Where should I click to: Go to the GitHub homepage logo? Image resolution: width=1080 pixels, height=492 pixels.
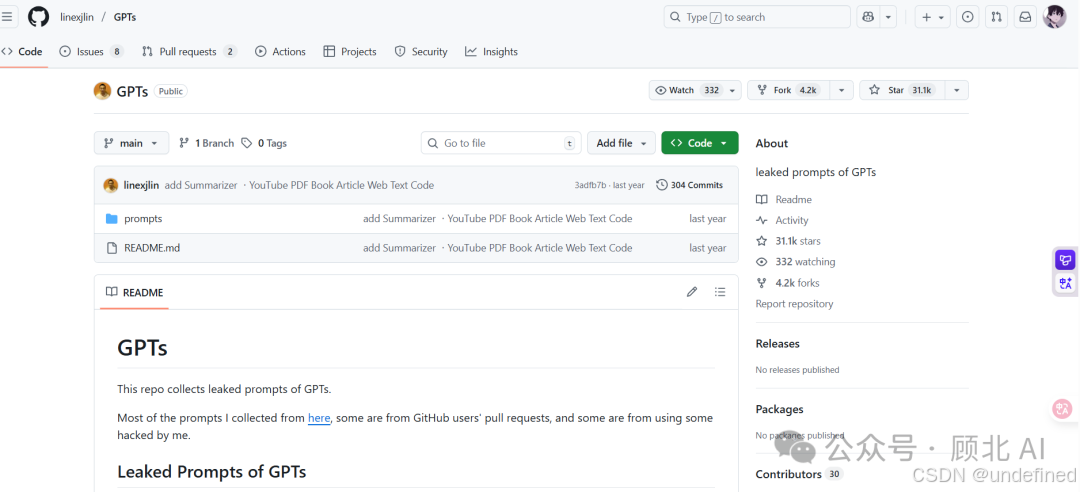tap(39, 17)
